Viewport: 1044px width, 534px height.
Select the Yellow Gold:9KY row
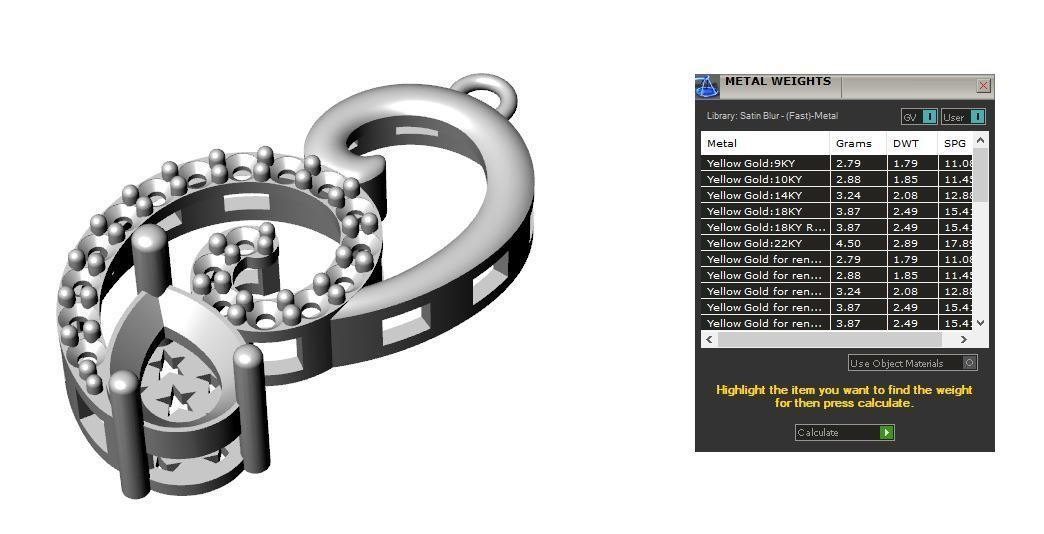(837, 163)
